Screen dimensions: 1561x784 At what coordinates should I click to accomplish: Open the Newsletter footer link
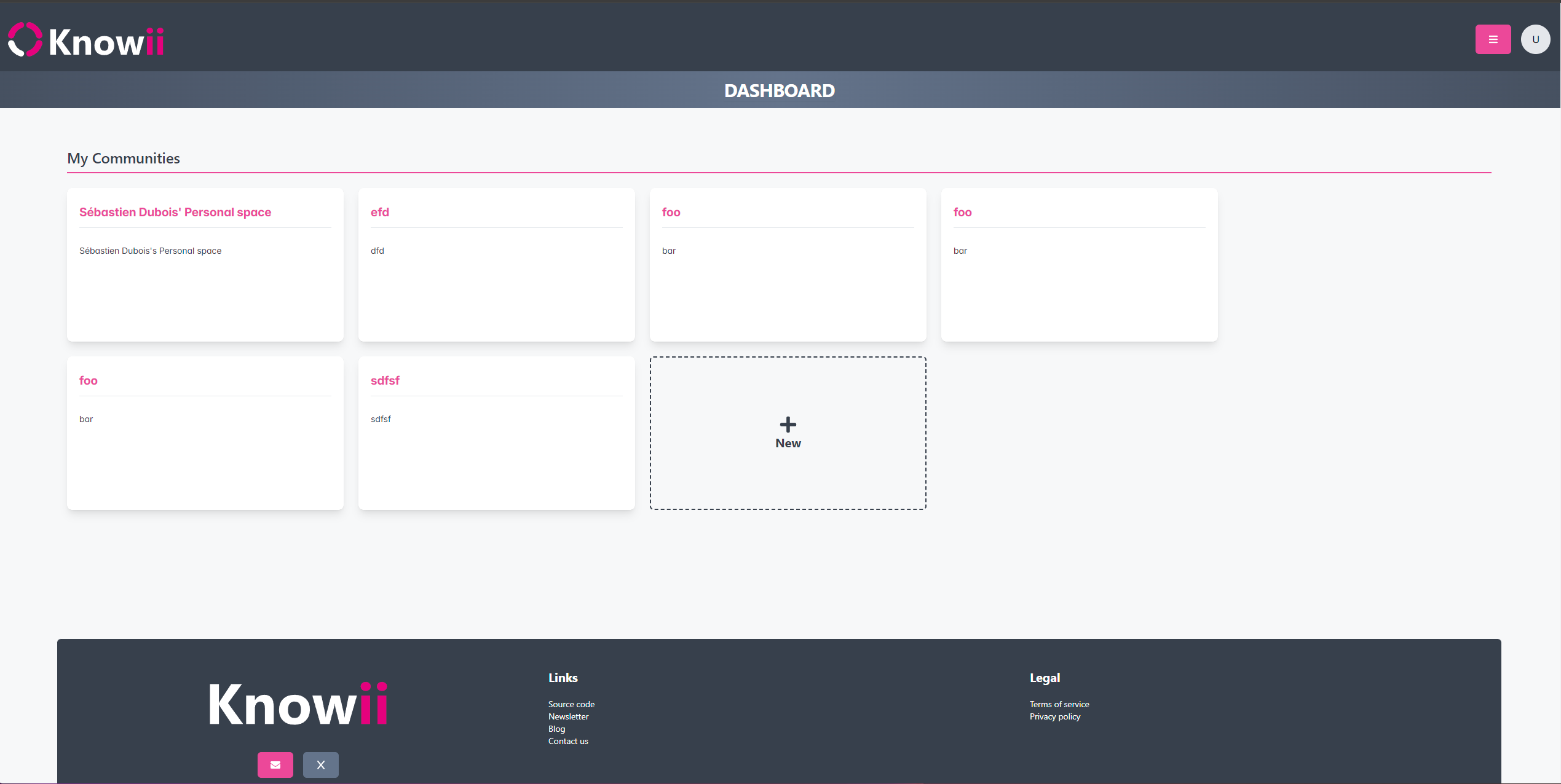[568, 716]
